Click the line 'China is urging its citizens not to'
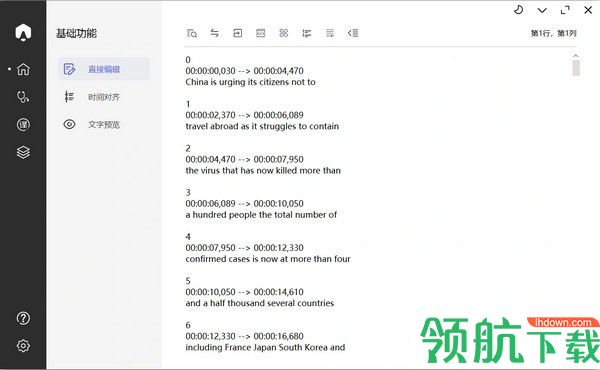This screenshot has height=370, width=600. coord(251,82)
